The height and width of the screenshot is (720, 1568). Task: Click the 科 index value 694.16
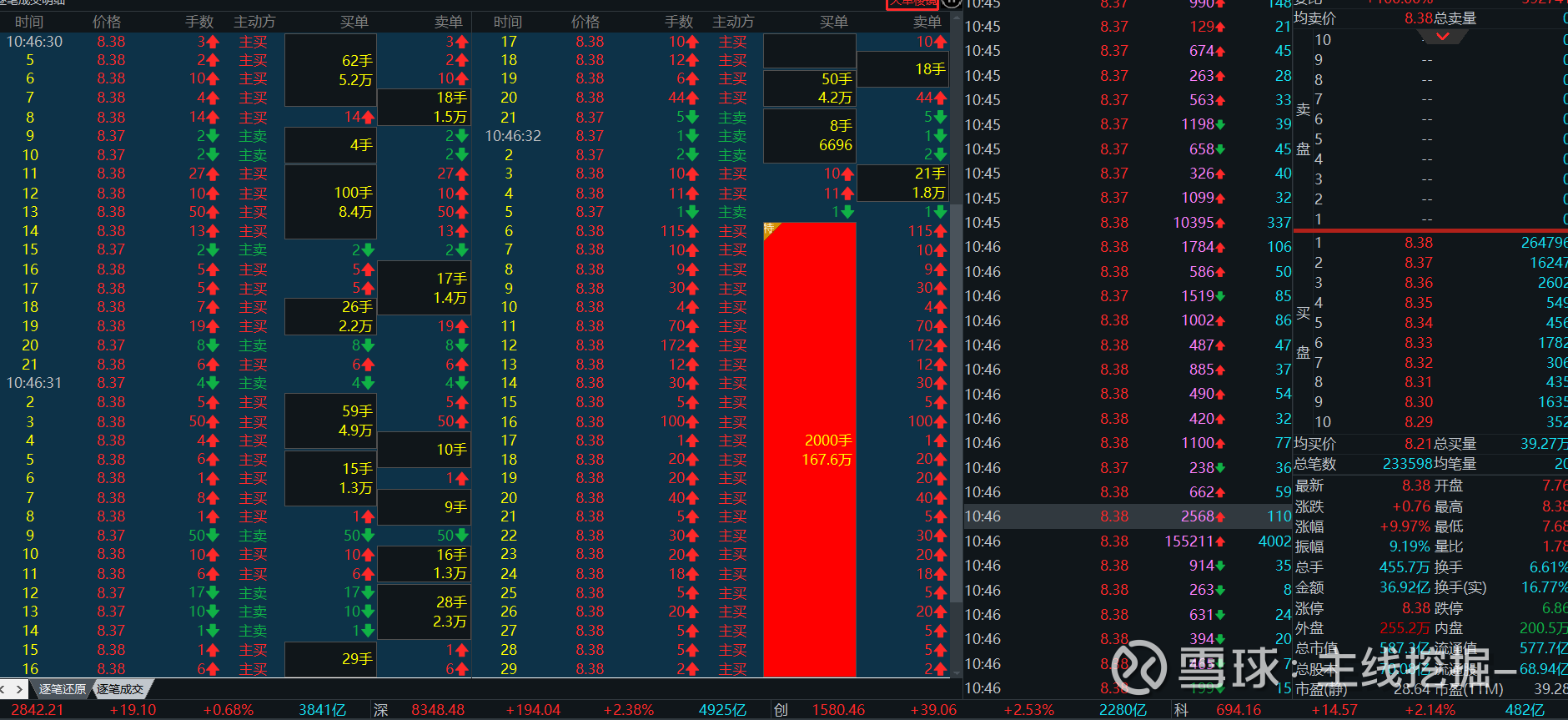click(x=1239, y=710)
